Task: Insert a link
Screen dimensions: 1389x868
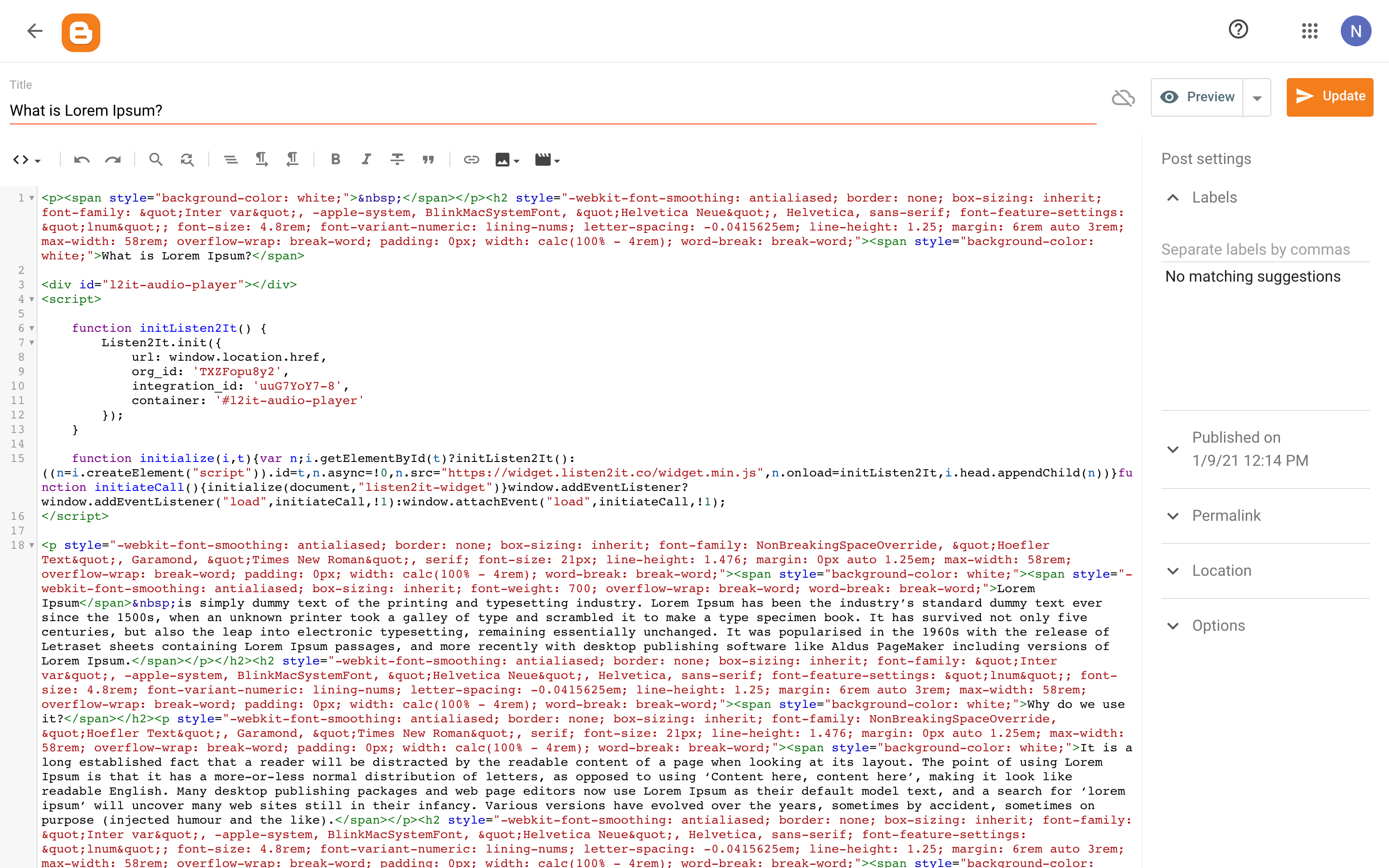Action: point(471,160)
